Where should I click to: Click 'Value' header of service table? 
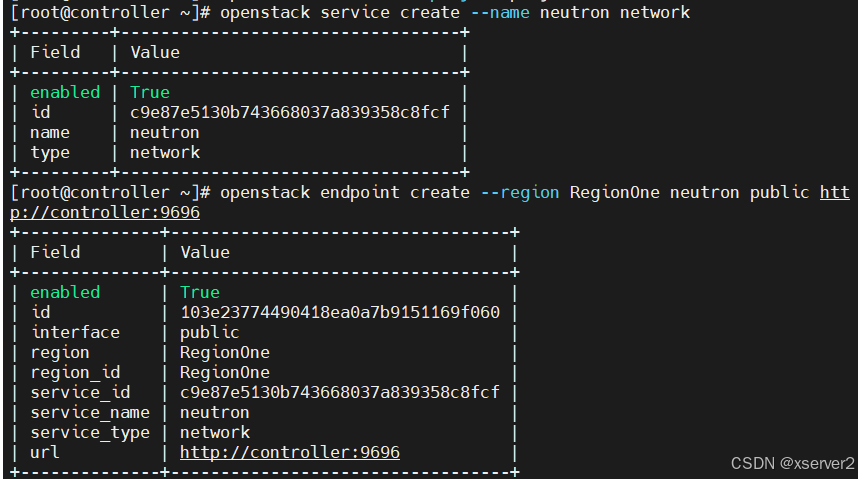pos(155,52)
